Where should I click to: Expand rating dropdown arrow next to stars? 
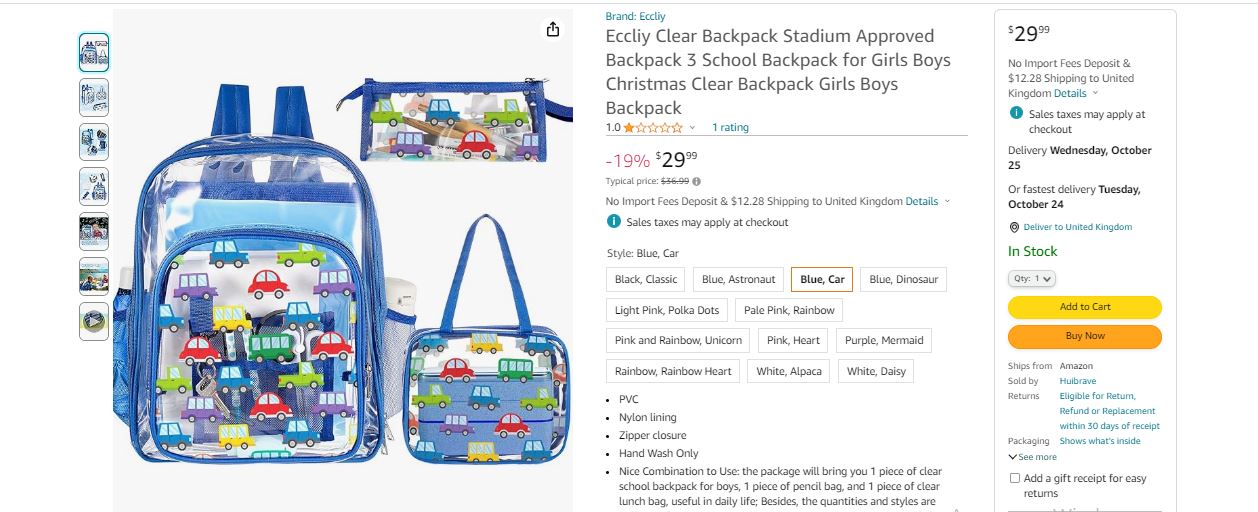(692, 128)
